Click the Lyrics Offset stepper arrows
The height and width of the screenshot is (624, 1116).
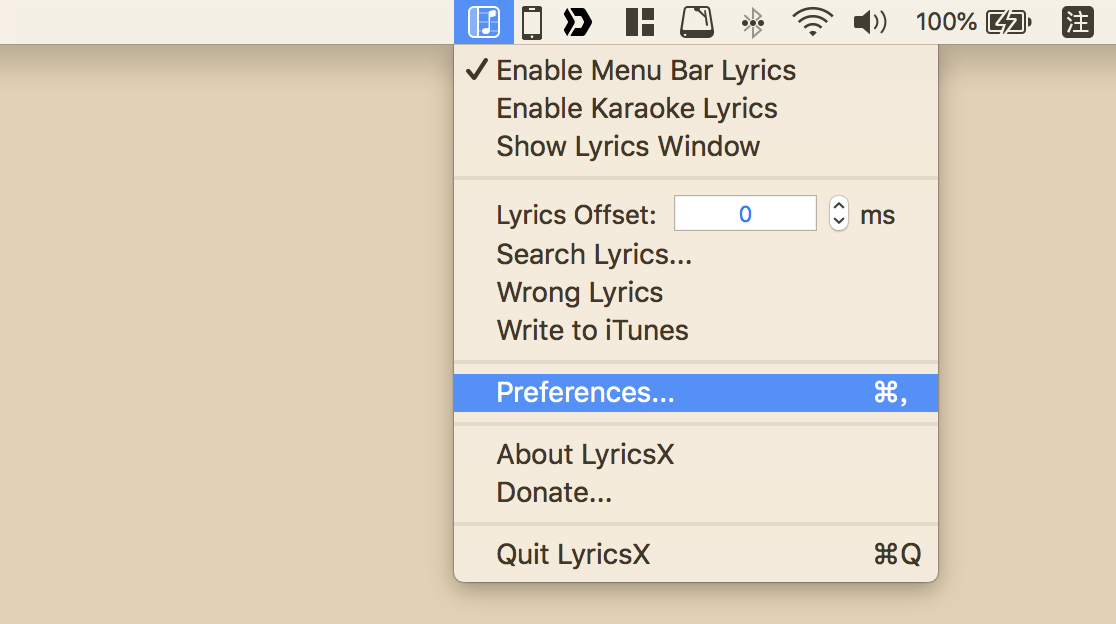pyautogui.click(x=839, y=214)
